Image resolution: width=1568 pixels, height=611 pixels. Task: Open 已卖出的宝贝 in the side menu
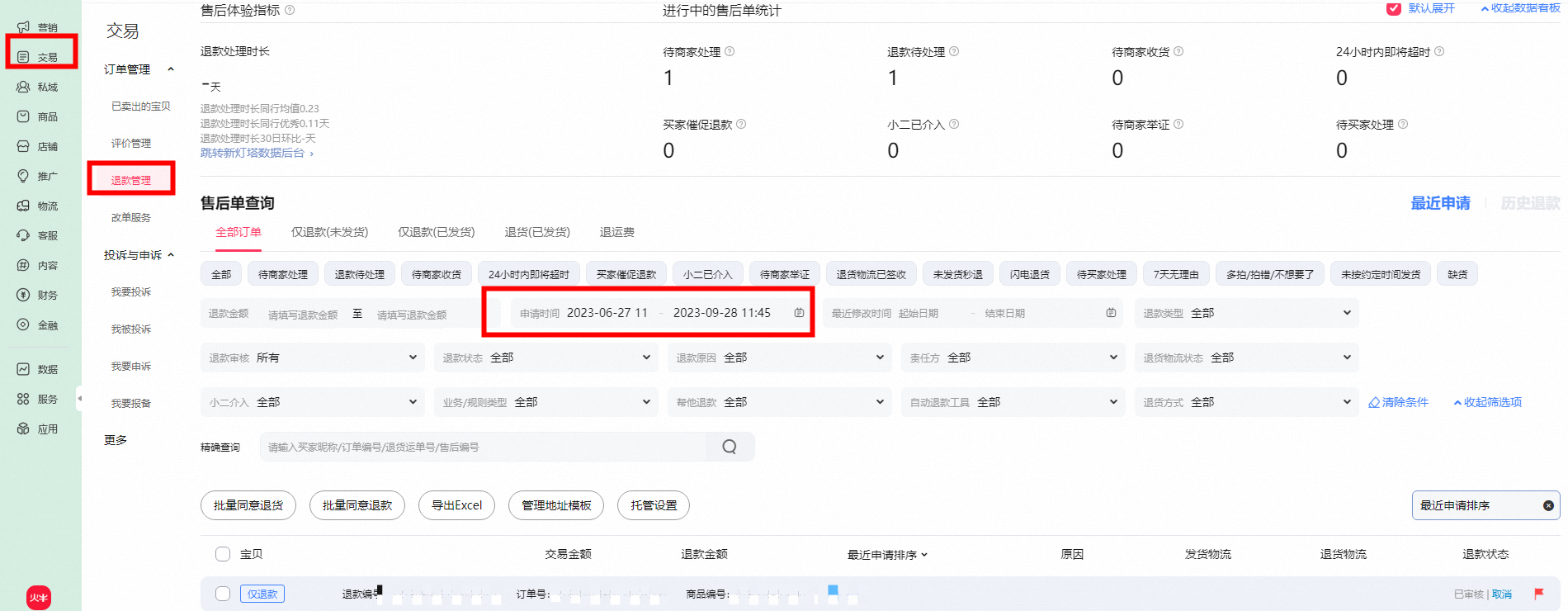[141, 106]
